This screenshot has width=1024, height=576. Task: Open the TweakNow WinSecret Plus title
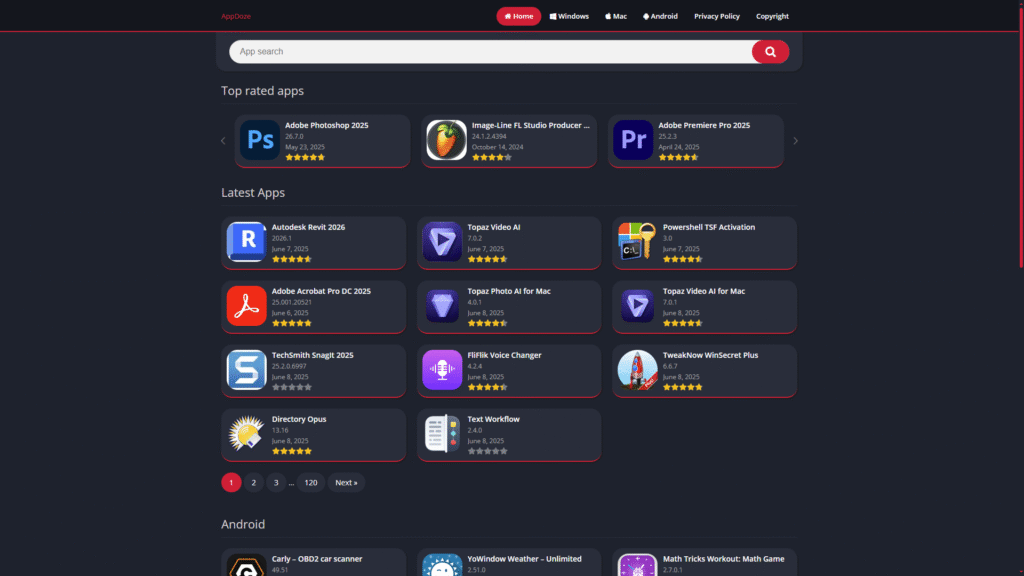(711, 355)
